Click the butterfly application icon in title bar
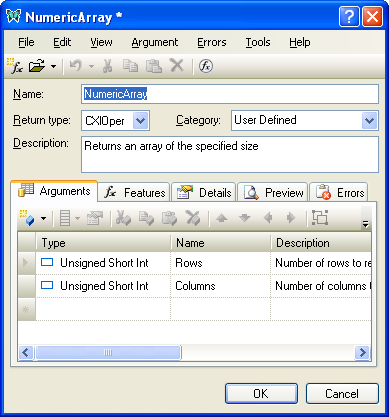389x417 pixels. (x=14, y=16)
